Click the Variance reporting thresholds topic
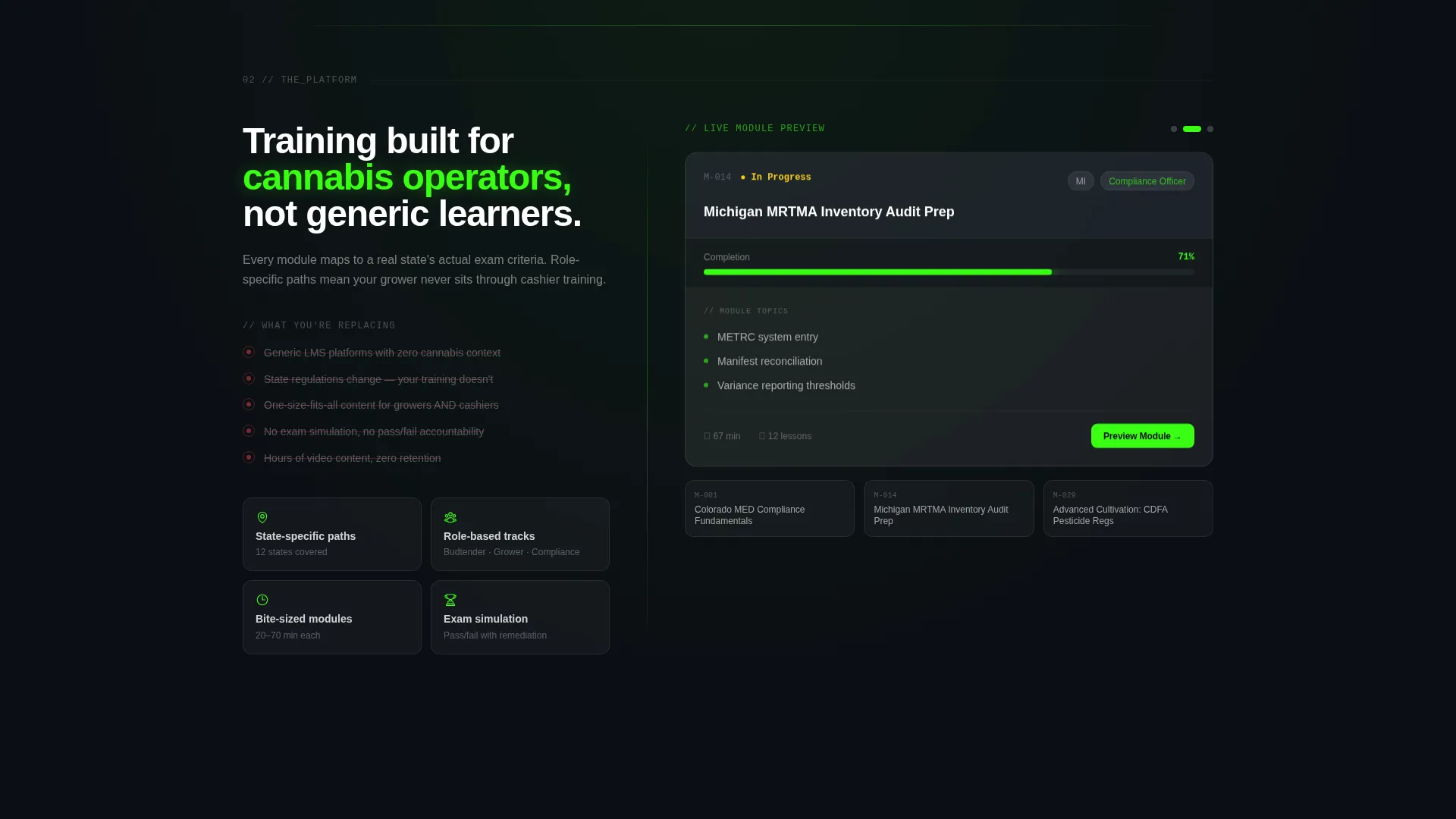This screenshot has height=819, width=1456. tap(786, 385)
